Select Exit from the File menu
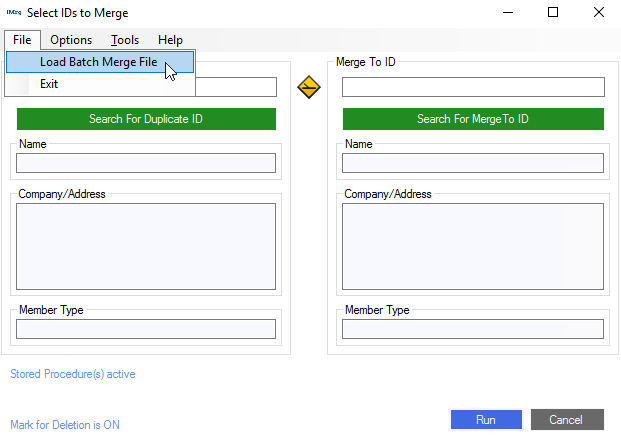 49,84
